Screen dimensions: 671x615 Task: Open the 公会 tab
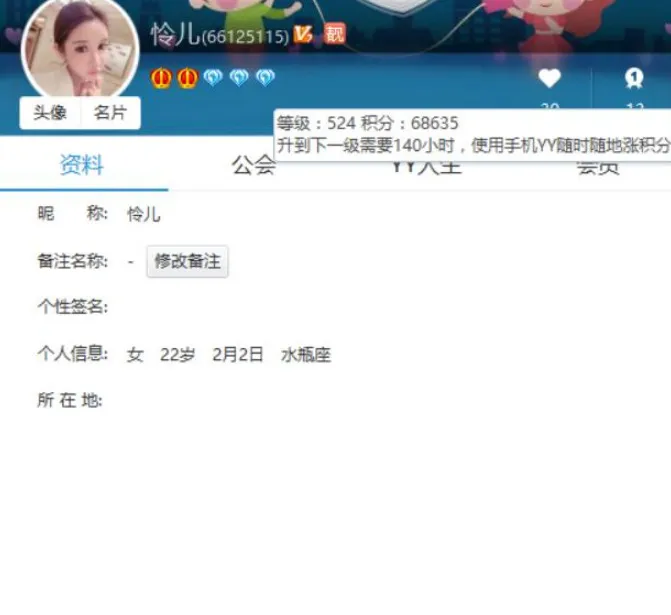coord(254,165)
